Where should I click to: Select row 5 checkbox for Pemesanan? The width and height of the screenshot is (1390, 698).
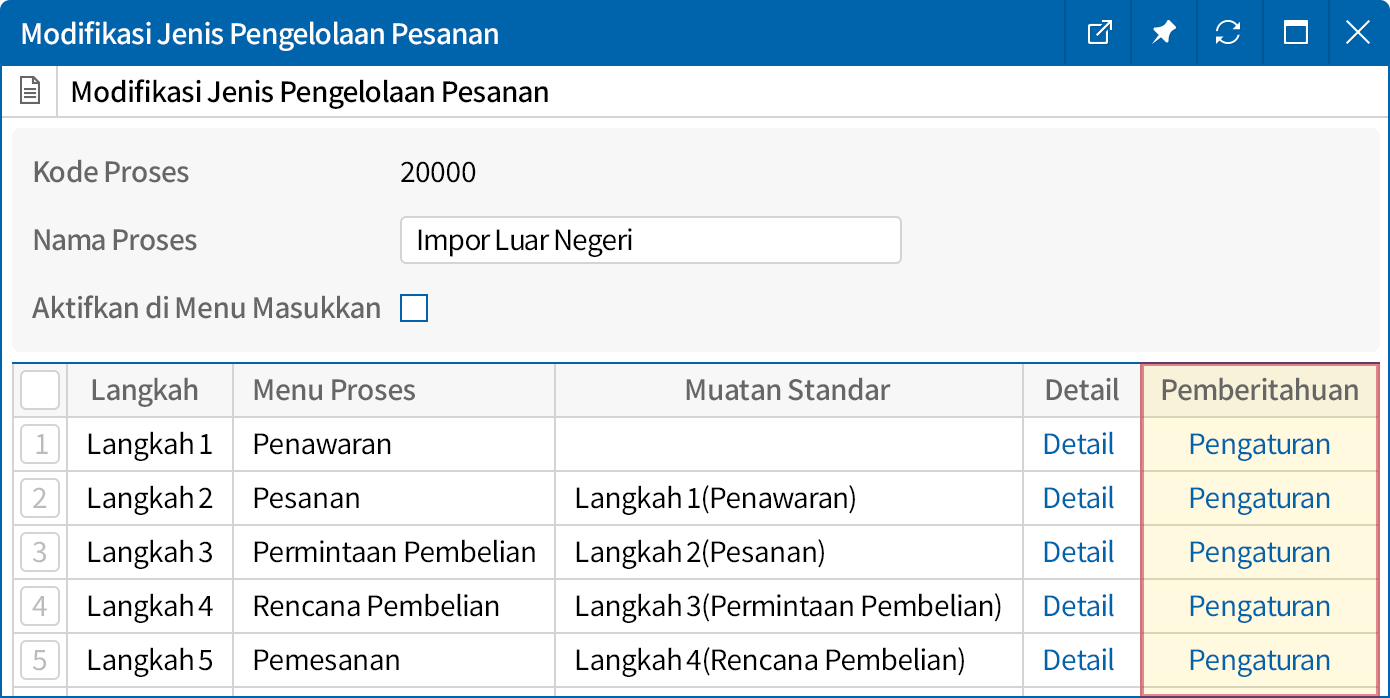click(40, 660)
